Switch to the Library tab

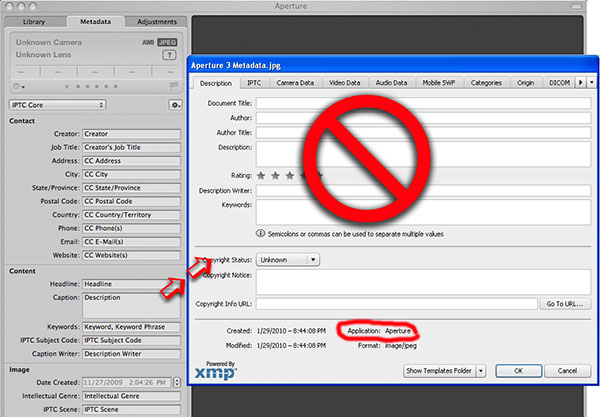(35, 21)
